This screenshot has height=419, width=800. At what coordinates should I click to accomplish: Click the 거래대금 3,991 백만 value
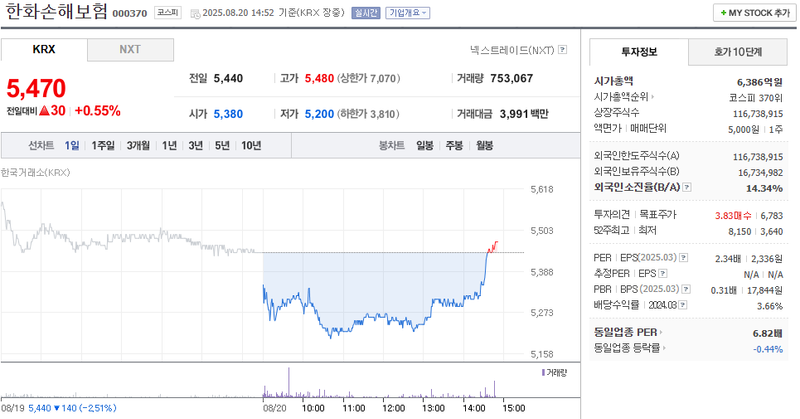click(x=524, y=114)
